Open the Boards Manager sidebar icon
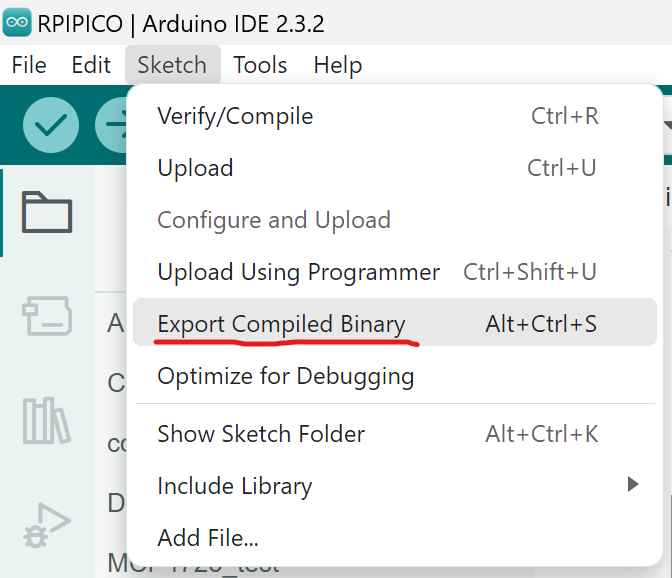This screenshot has width=672, height=578. click(x=47, y=316)
